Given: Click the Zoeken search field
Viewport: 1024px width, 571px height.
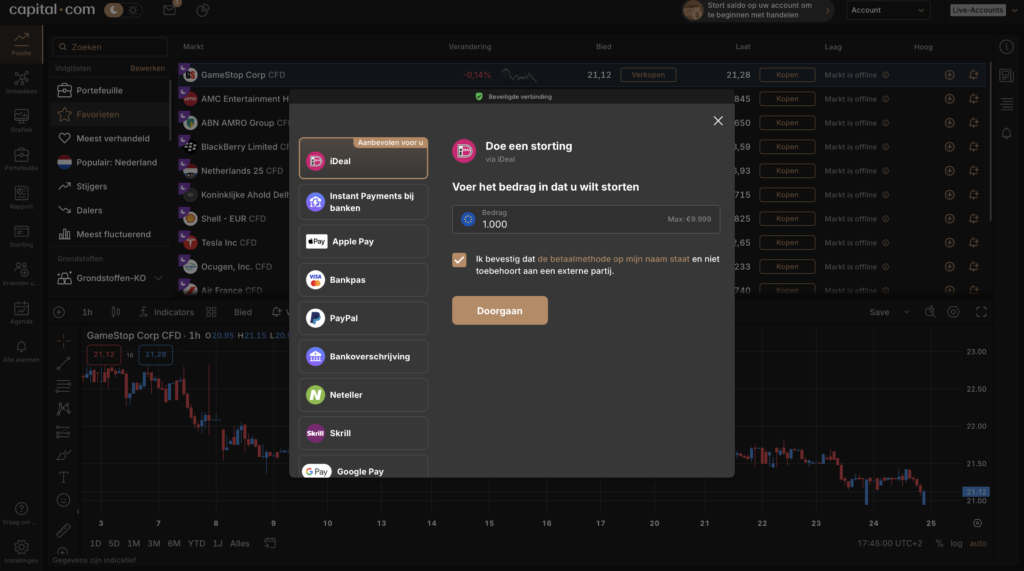Looking at the screenshot, I should pyautogui.click(x=110, y=47).
